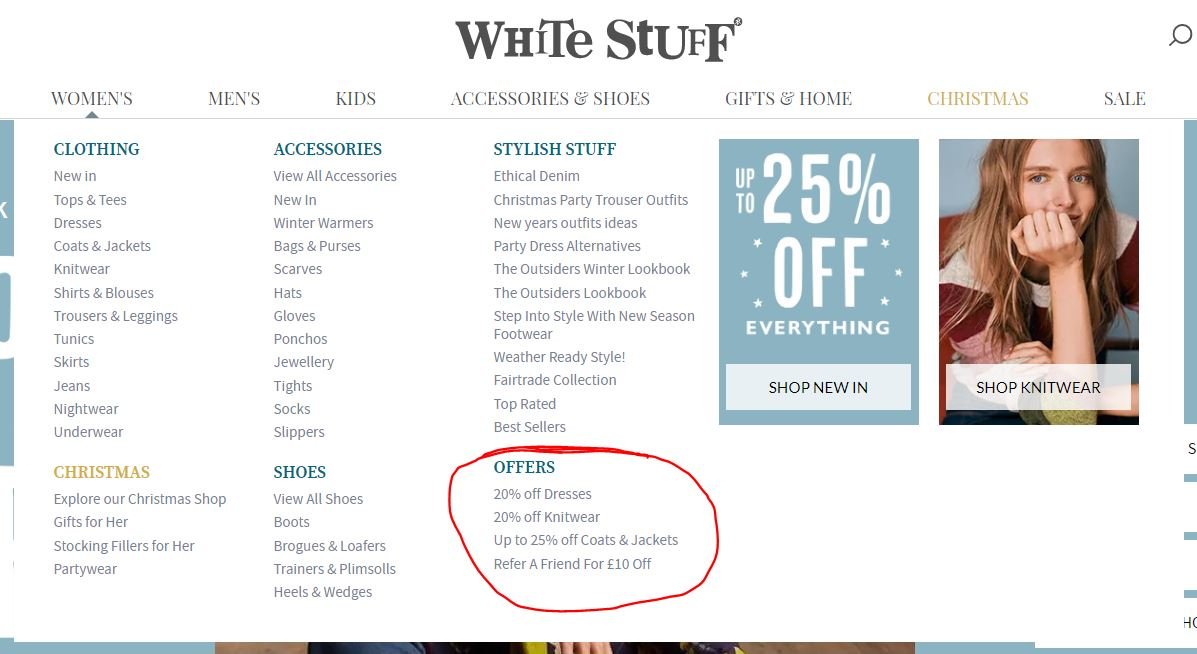
Task: Go to Ethical Denim page
Action: (x=537, y=176)
